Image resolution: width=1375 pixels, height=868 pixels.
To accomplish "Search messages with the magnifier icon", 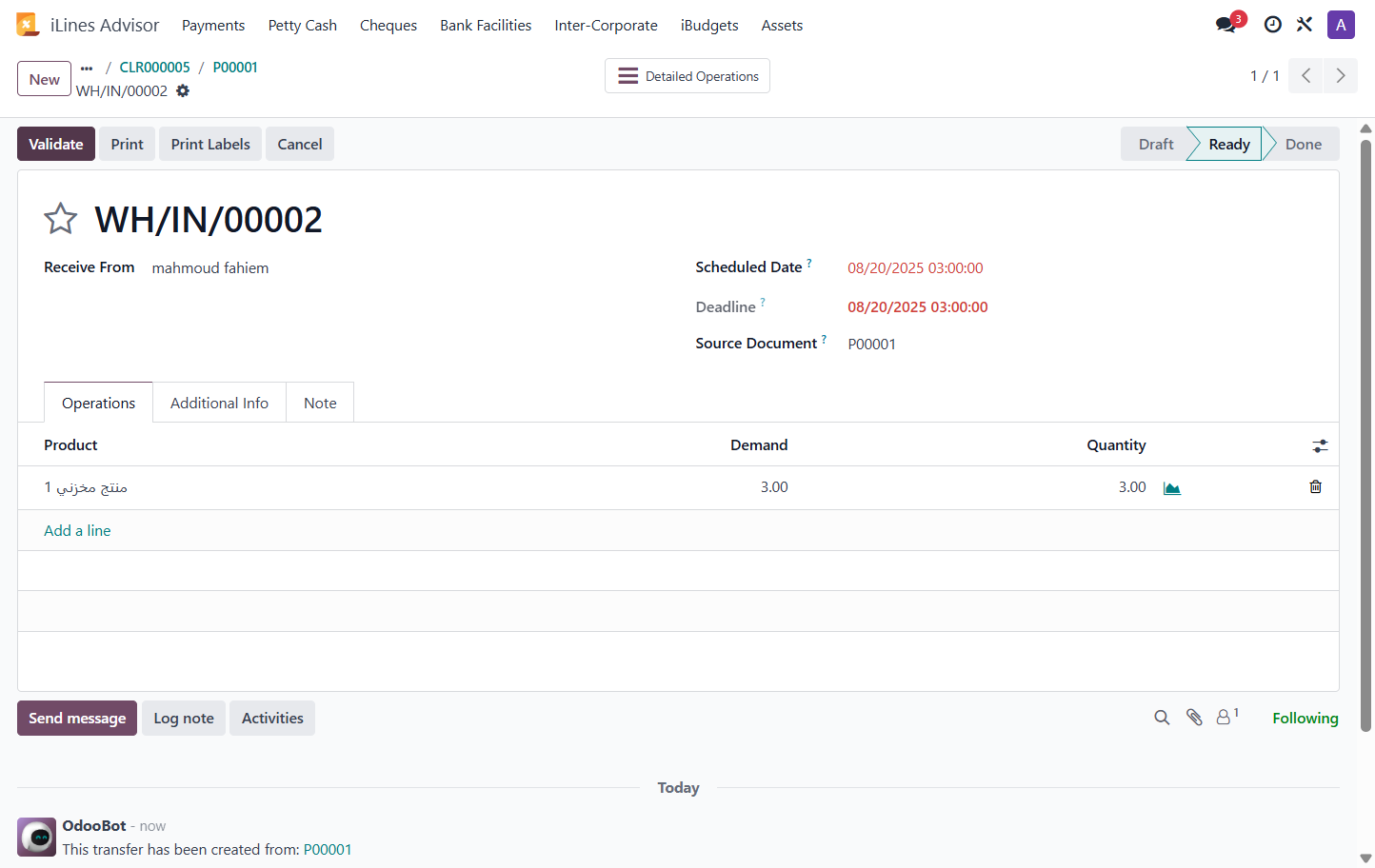I will pos(1162,718).
